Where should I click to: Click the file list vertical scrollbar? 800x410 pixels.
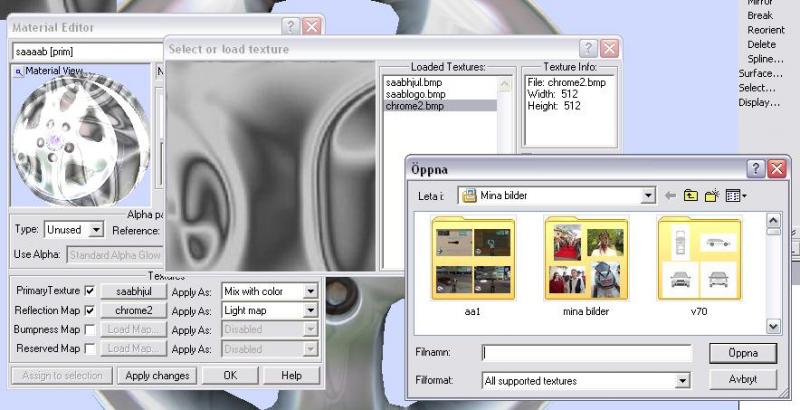(773, 272)
